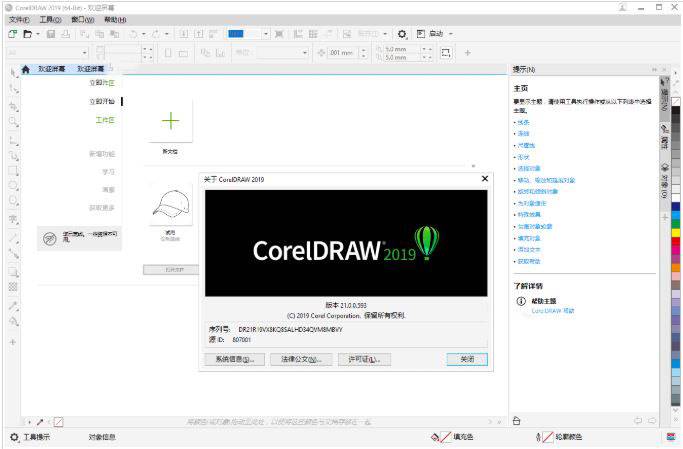Select the Drop Shadow tool in the toolbox
Screen dimensions: 683x449
pos(13,272)
